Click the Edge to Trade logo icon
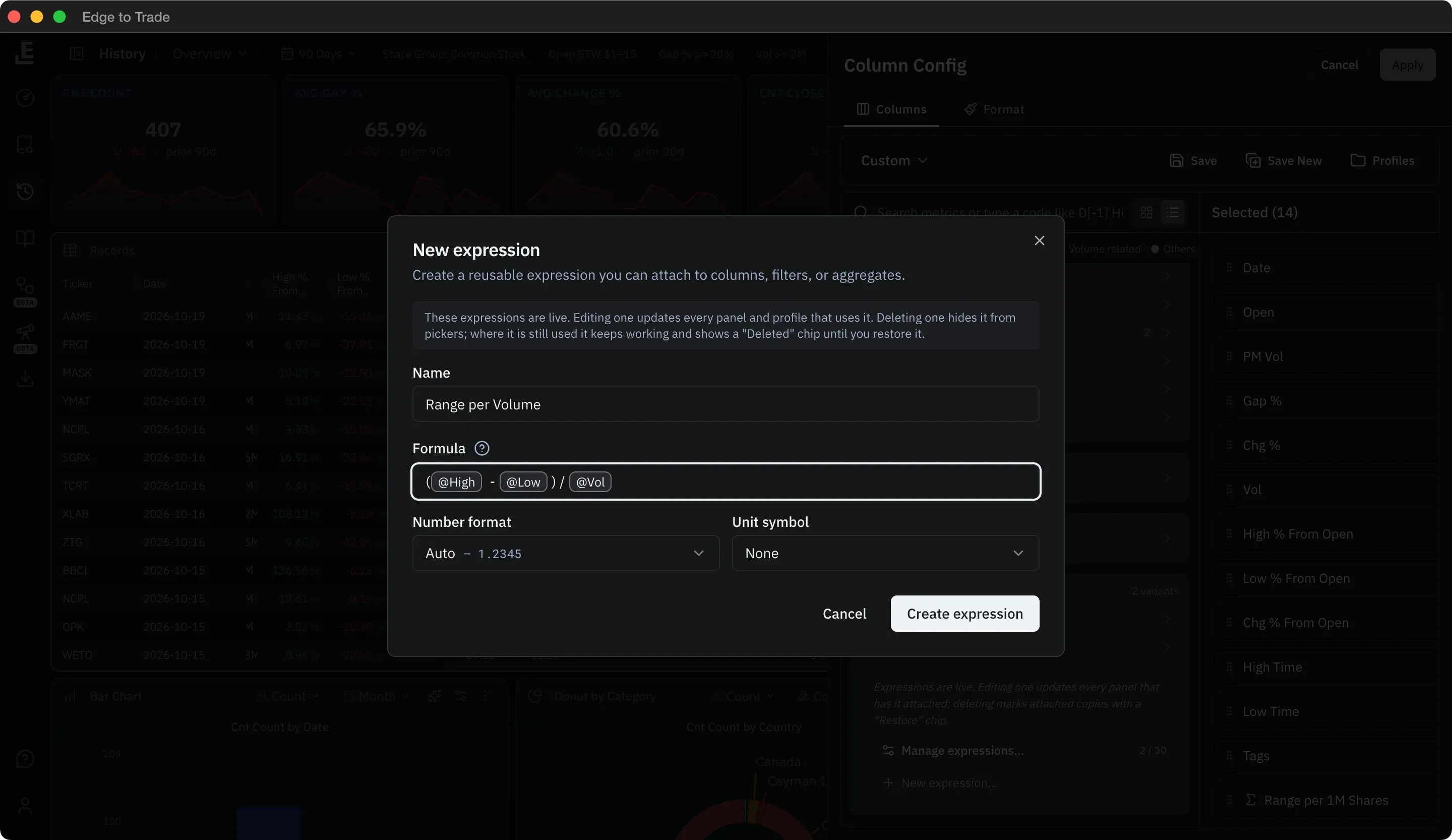 pos(24,53)
